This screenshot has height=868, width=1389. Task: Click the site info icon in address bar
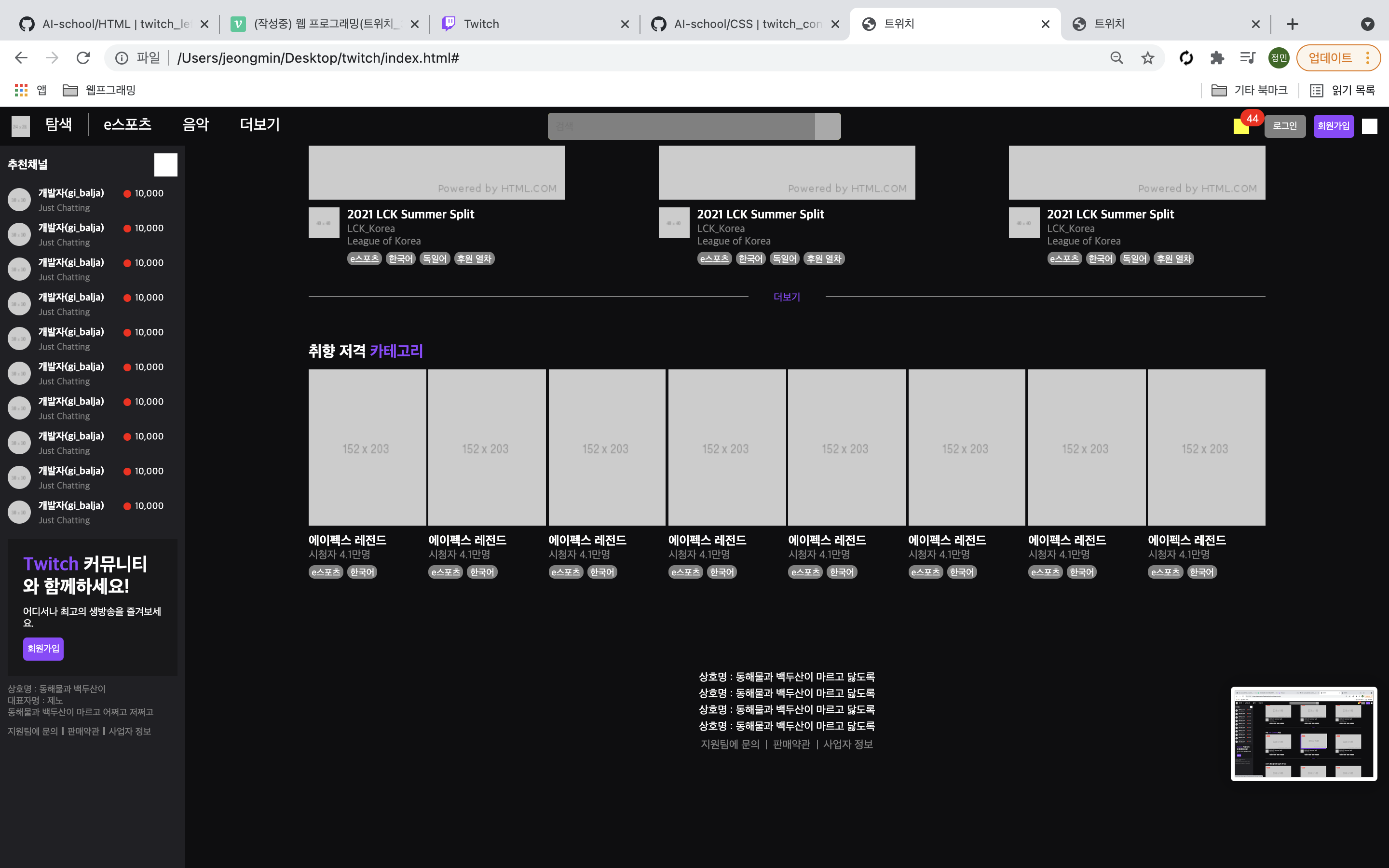click(122, 58)
